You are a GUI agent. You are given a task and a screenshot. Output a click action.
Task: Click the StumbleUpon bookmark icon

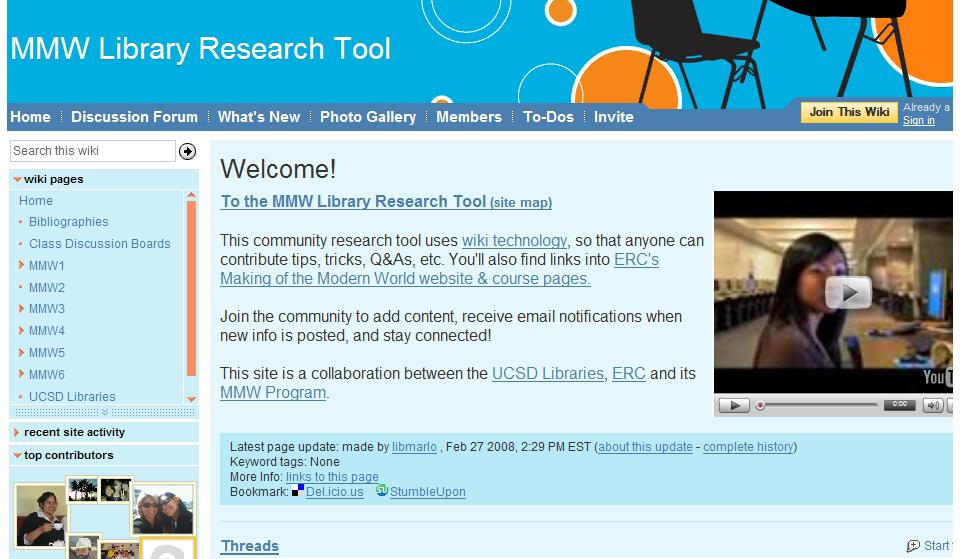coord(382,490)
